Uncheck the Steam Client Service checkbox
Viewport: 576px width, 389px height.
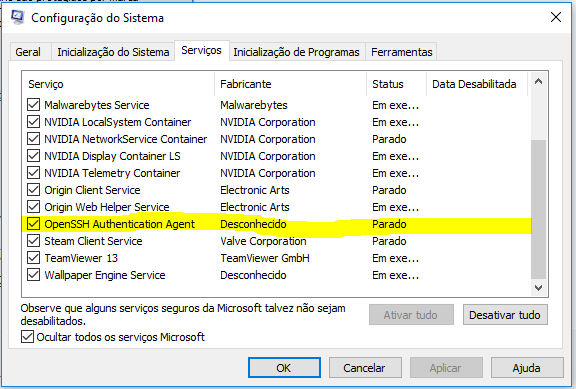pyautogui.click(x=33, y=241)
